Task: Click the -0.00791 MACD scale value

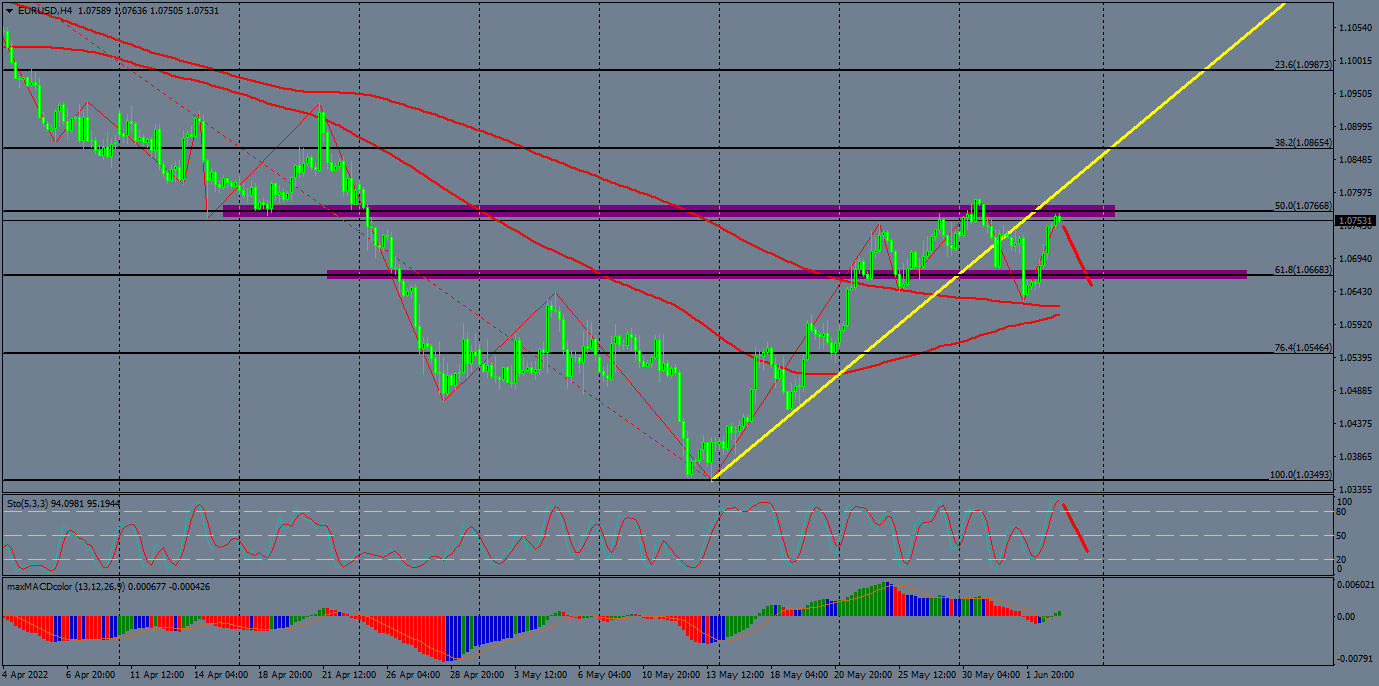Action: 1355,659
